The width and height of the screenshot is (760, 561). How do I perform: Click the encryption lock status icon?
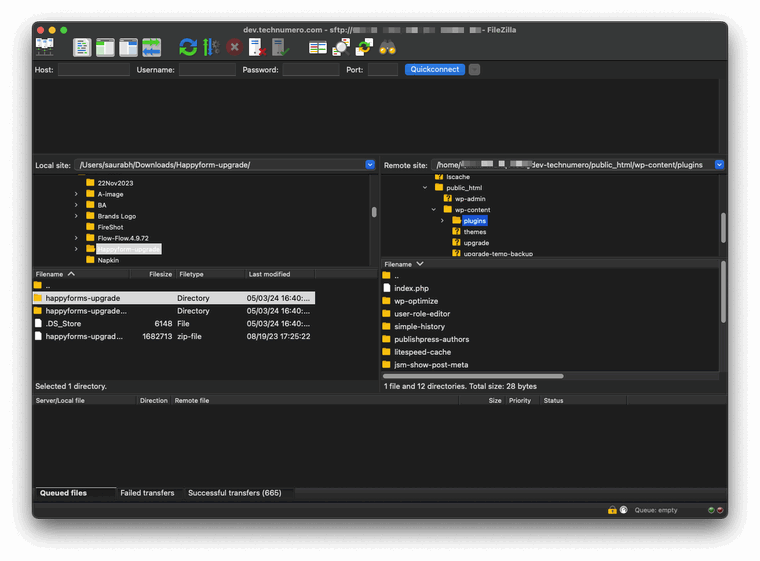[612, 510]
